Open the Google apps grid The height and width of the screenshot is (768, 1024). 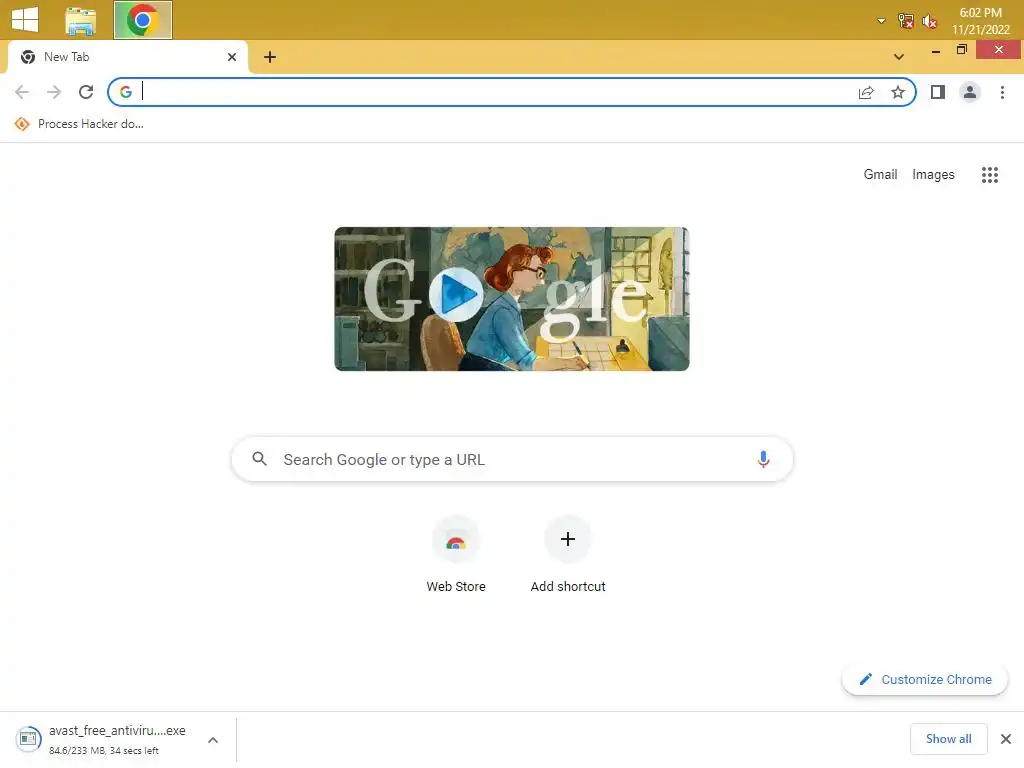tap(989, 174)
